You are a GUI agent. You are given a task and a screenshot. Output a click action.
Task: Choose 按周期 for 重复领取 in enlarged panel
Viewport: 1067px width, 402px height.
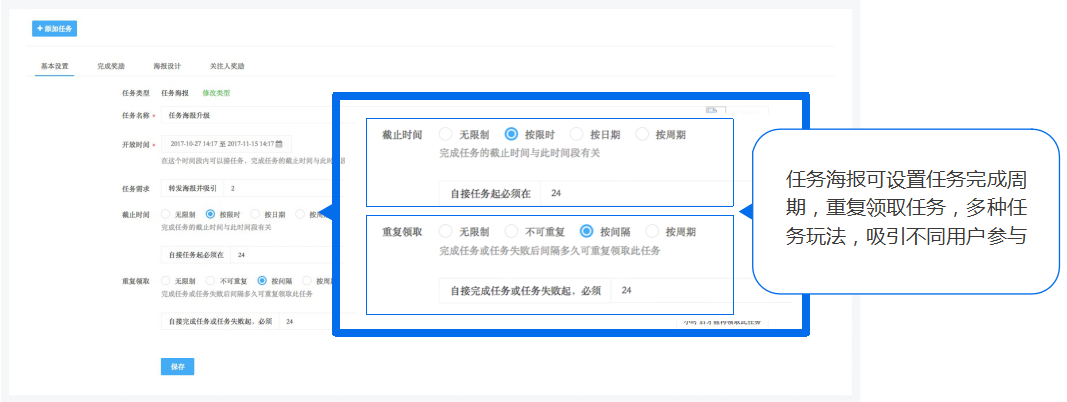tap(652, 231)
